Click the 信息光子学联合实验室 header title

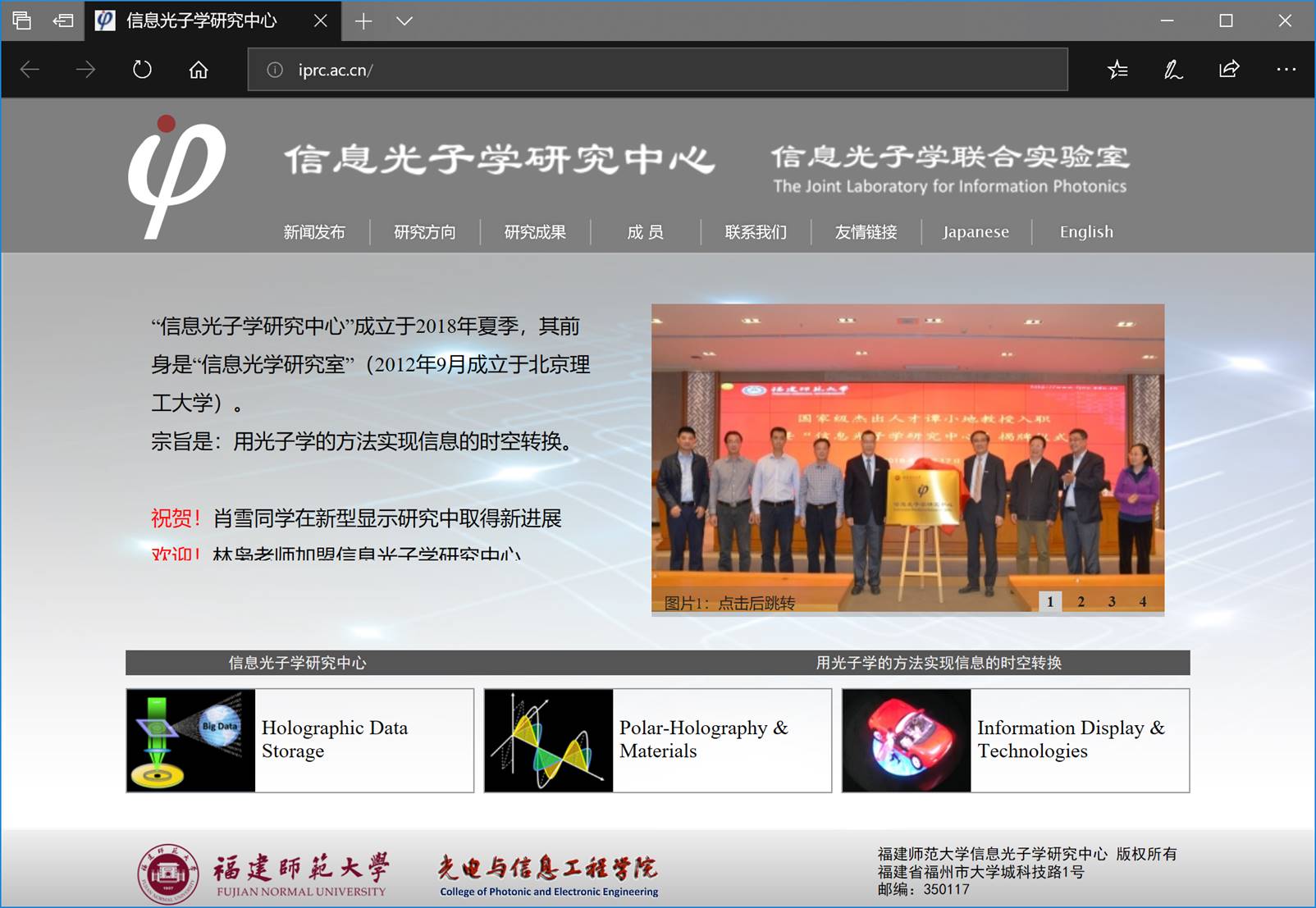950,157
